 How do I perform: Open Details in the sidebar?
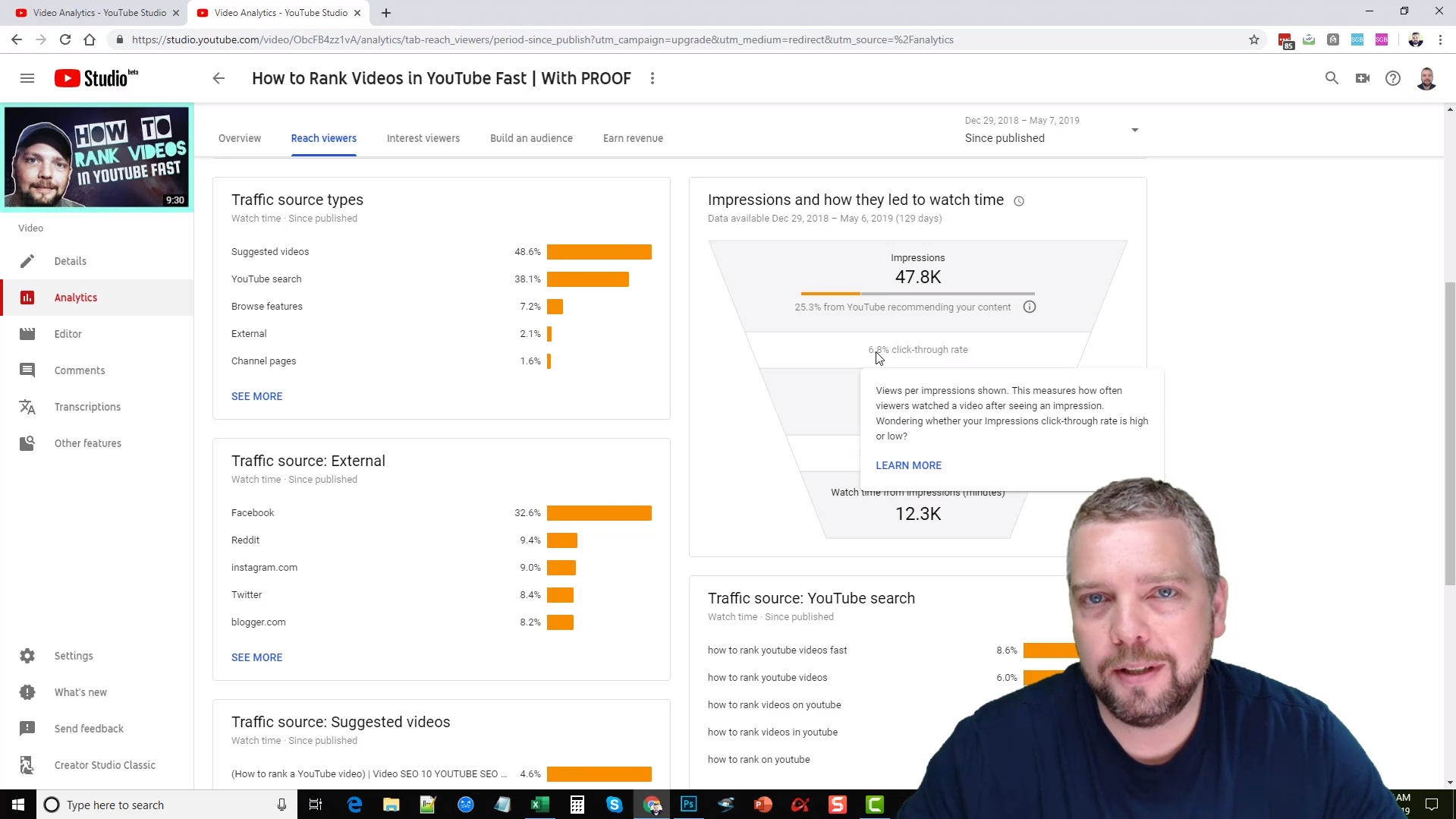[x=97, y=261]
